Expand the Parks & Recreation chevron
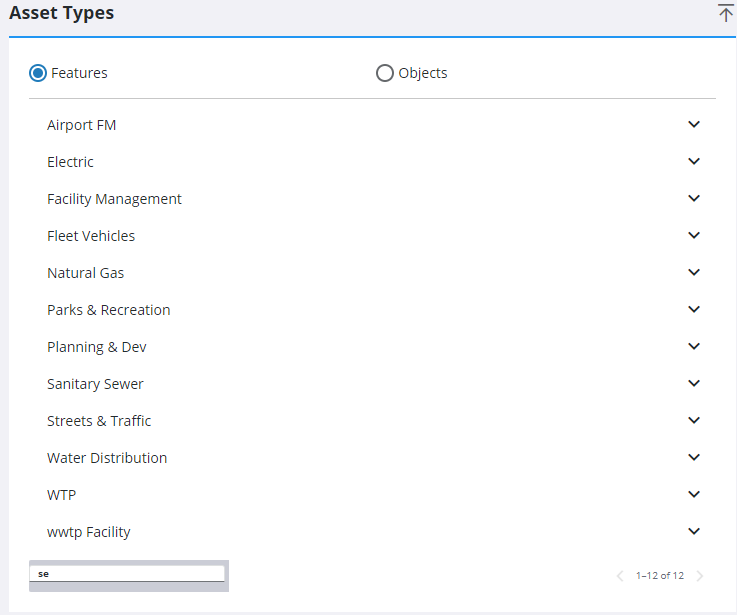Viewport: 737px width, 615px height. pos(694,310)
